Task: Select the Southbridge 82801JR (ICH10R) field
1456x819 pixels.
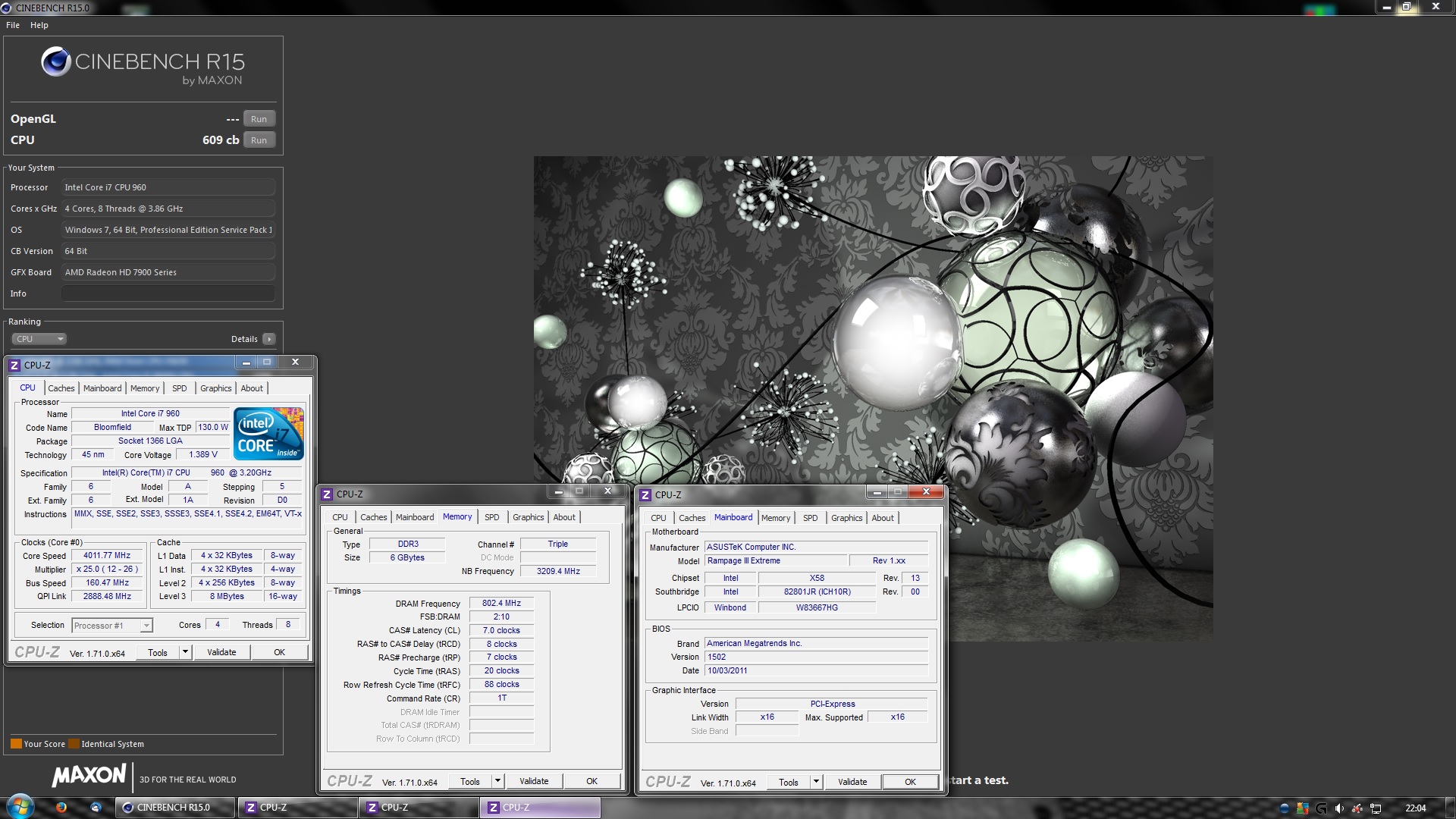Action: [817, 592]
